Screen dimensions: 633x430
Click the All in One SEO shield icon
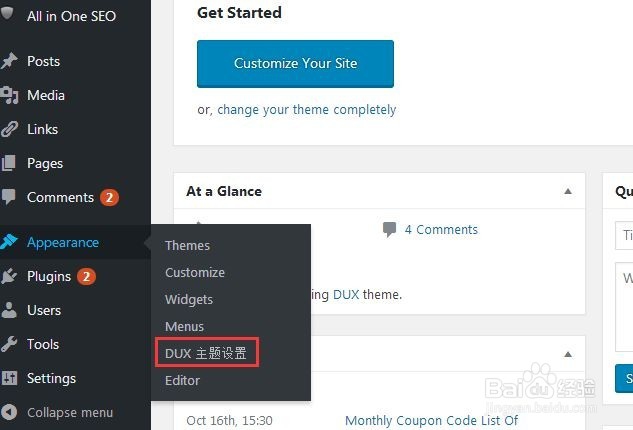click(x=9, y=16)
